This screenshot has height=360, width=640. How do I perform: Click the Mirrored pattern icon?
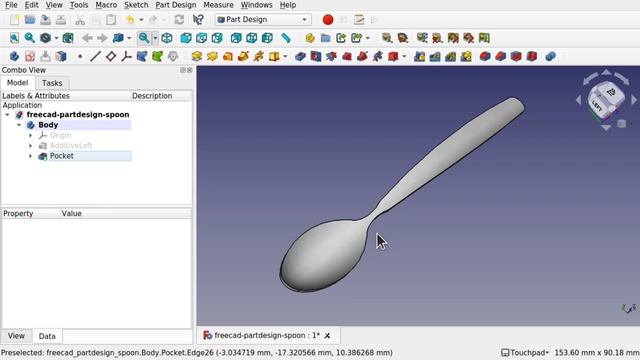[420, 56]
